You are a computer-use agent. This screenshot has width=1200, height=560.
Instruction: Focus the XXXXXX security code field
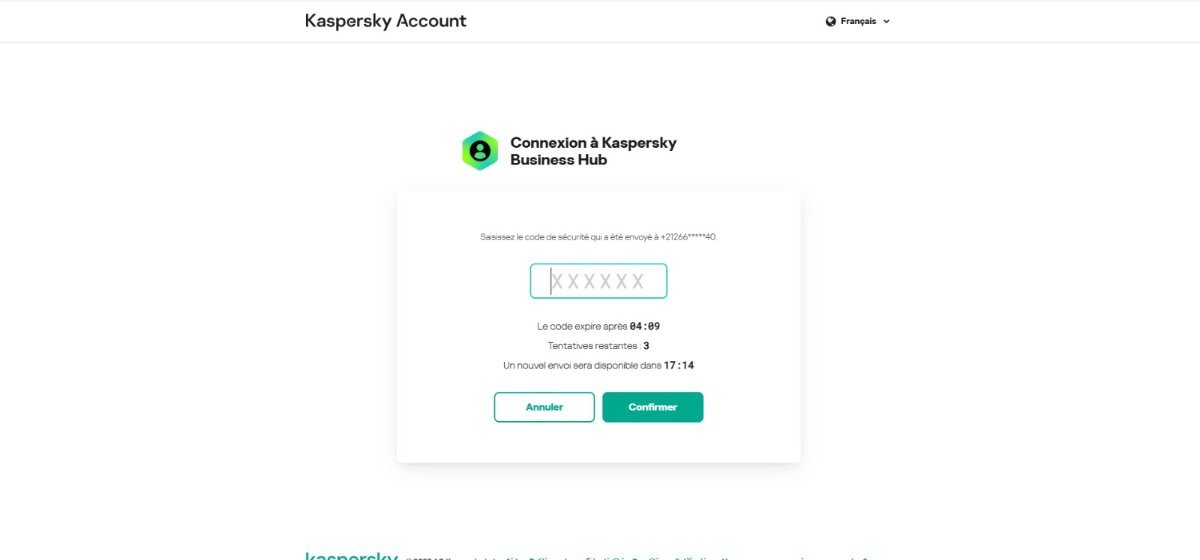click(x=598, y=281)
